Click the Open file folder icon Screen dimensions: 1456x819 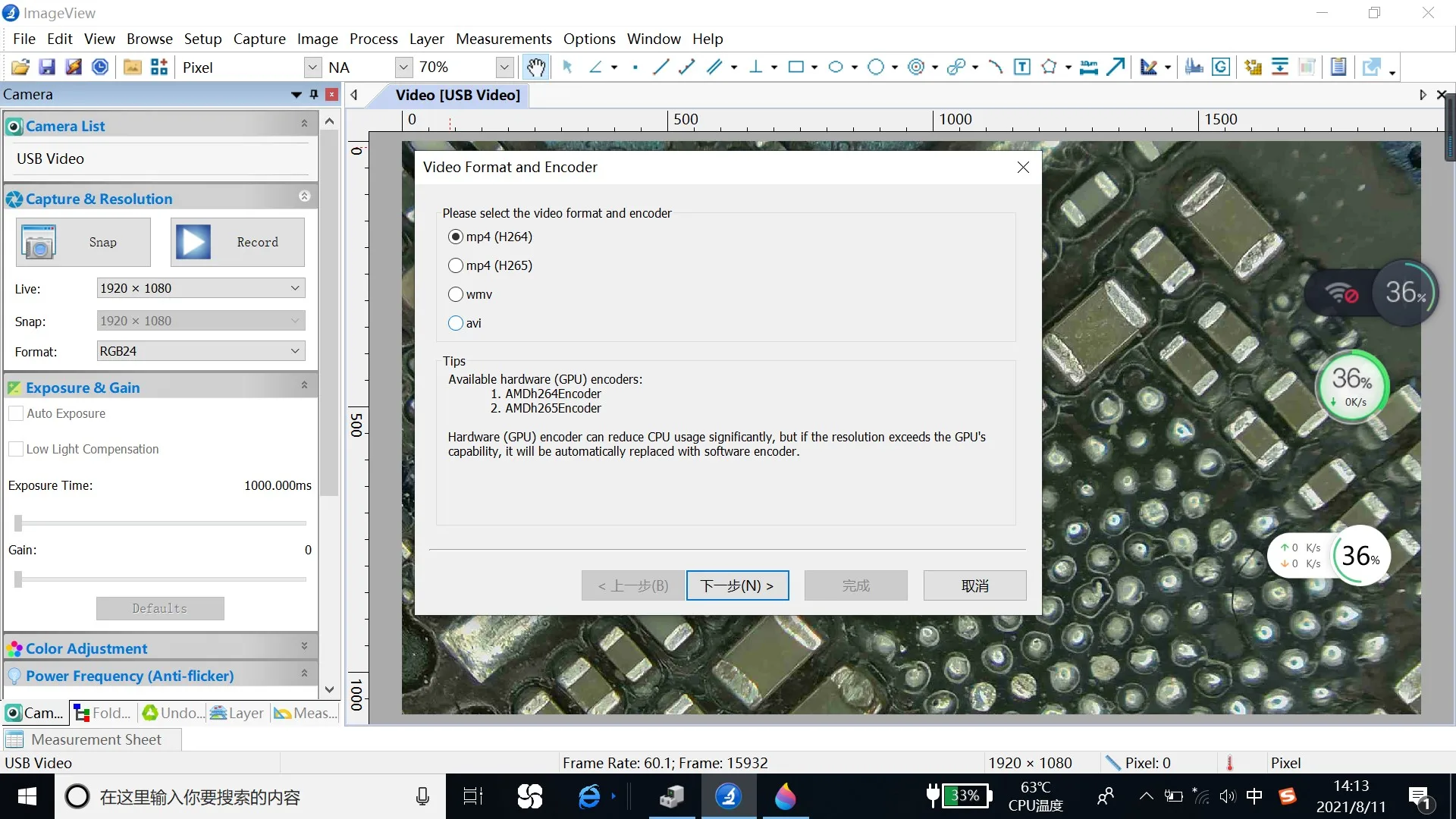(x=20, y=67)
